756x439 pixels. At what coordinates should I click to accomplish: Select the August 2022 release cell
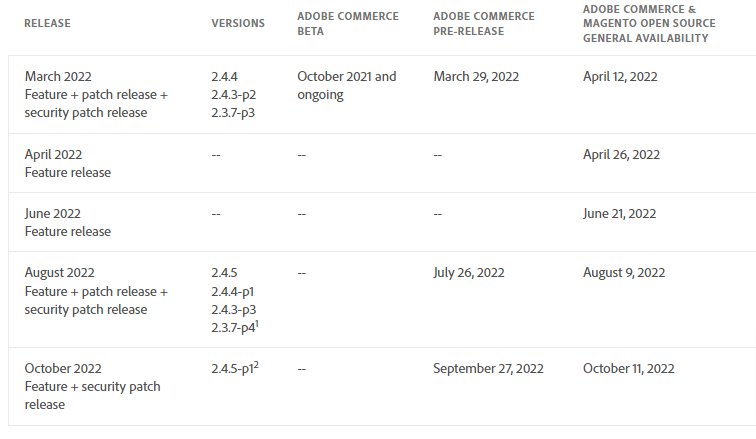point(96,291)
